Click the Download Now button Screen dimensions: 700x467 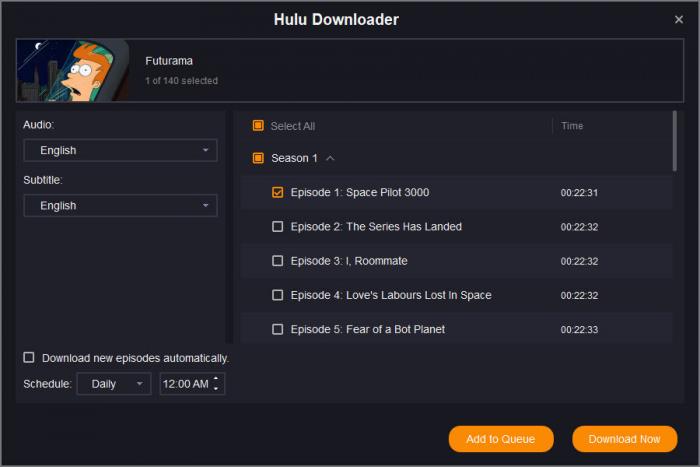pos(625,439)
